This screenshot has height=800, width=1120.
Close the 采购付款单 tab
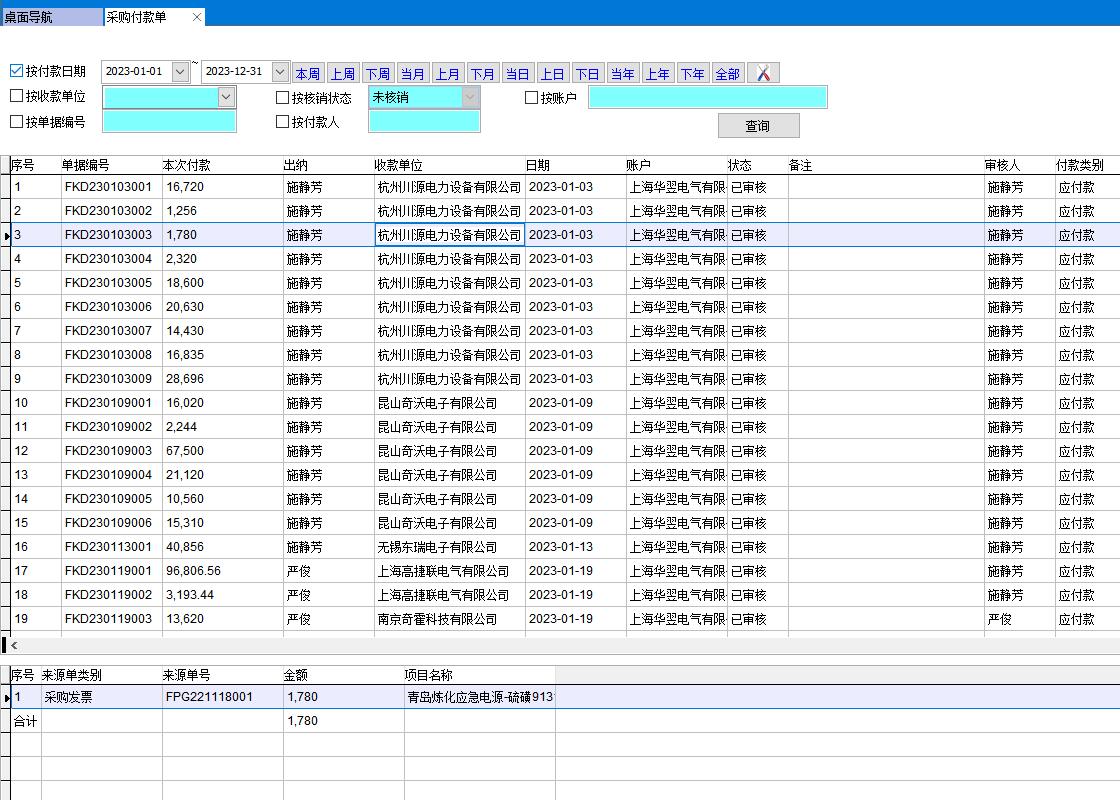pyautogui.click(x=197, y=16)
